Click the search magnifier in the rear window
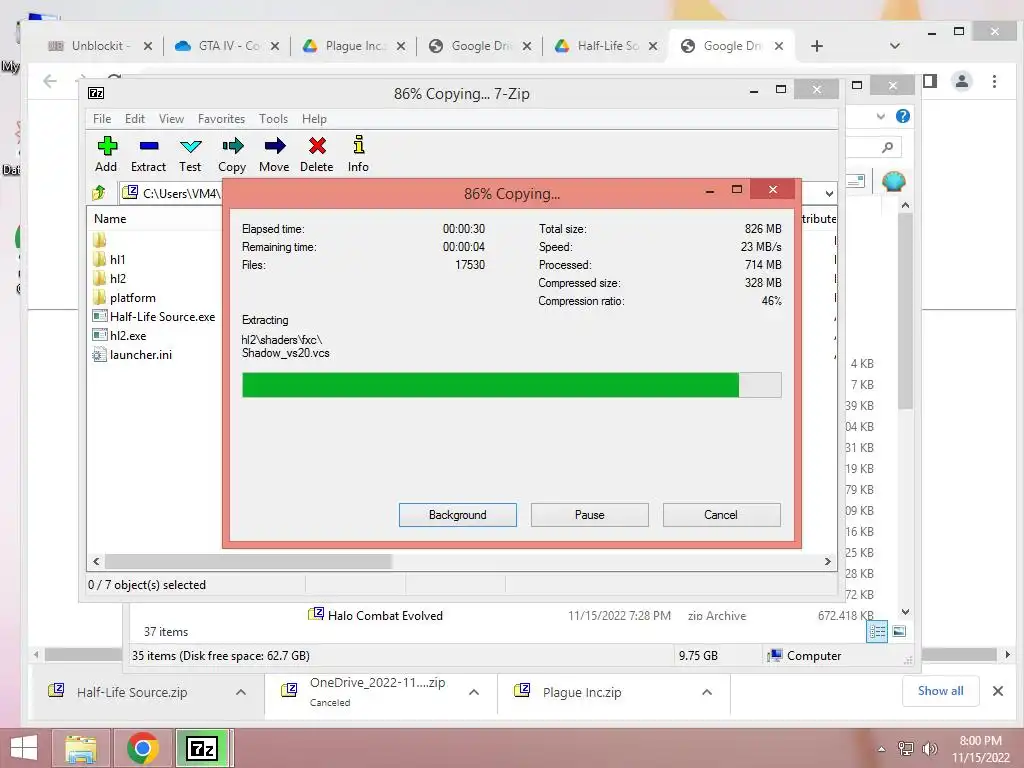 (x=887, y=147)
